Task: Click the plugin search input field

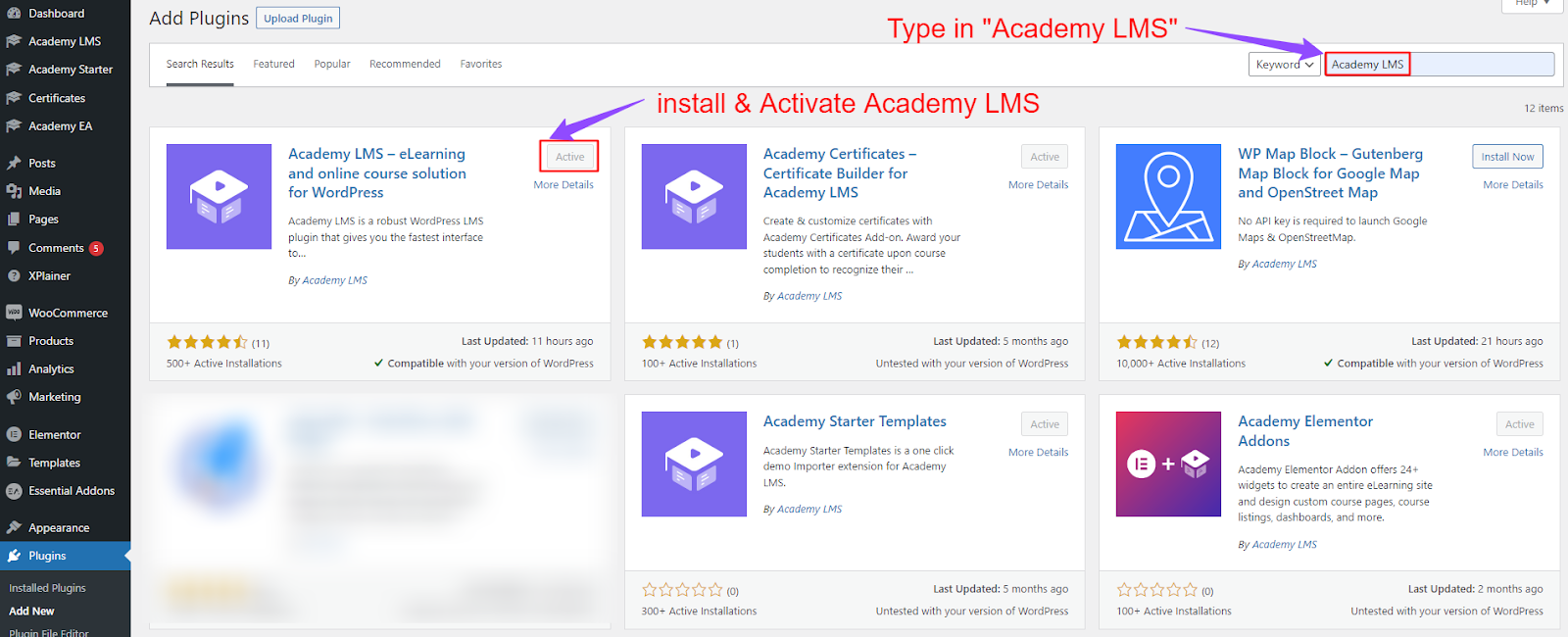Action: pyautogui.click(x=1440, y=64)
